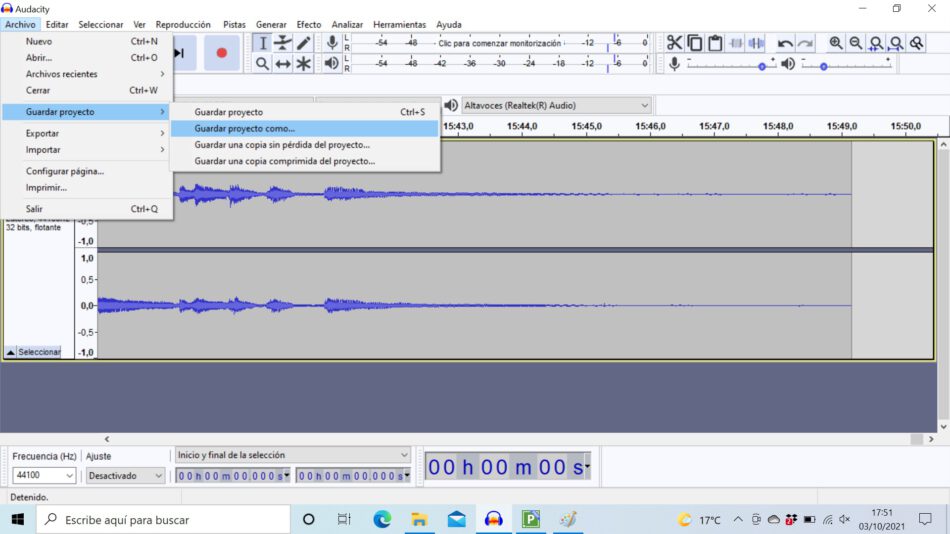Viewport: 950px width, 534px height.
Task: Click Fit project to width icon
Action: click(896, 43)
